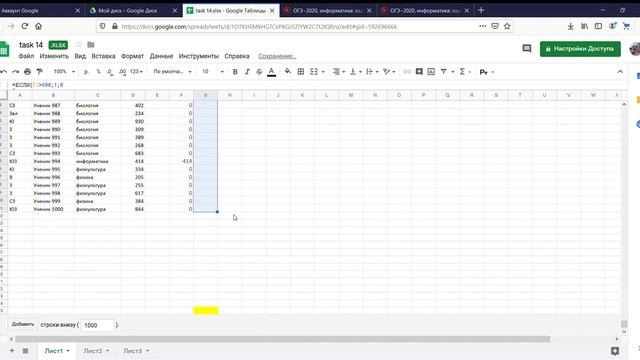Open Explore panel icon at bottom right
This screenshot has width=640, height=360.
(615, 351)
